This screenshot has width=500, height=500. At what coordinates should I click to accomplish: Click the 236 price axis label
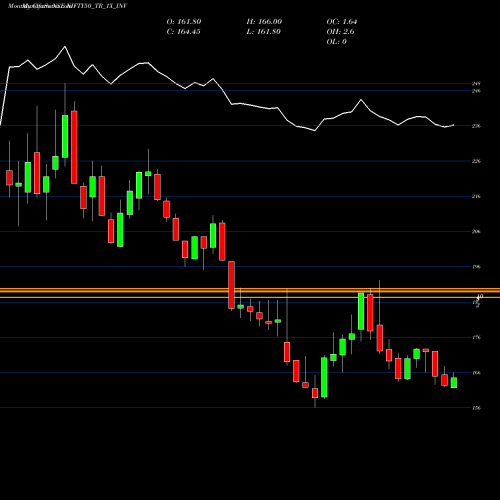point(476,126)
